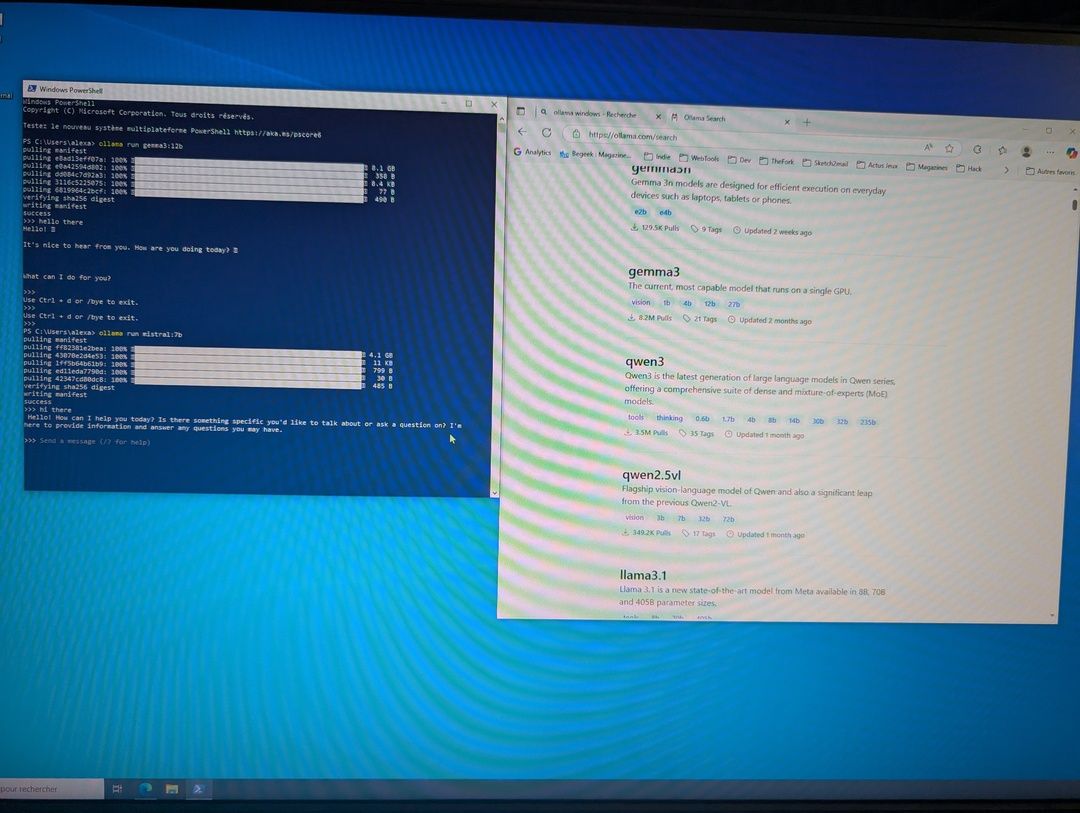Select the vision tag under gemma3
The height and width of the screenshot is (813, 1080).
641,302
